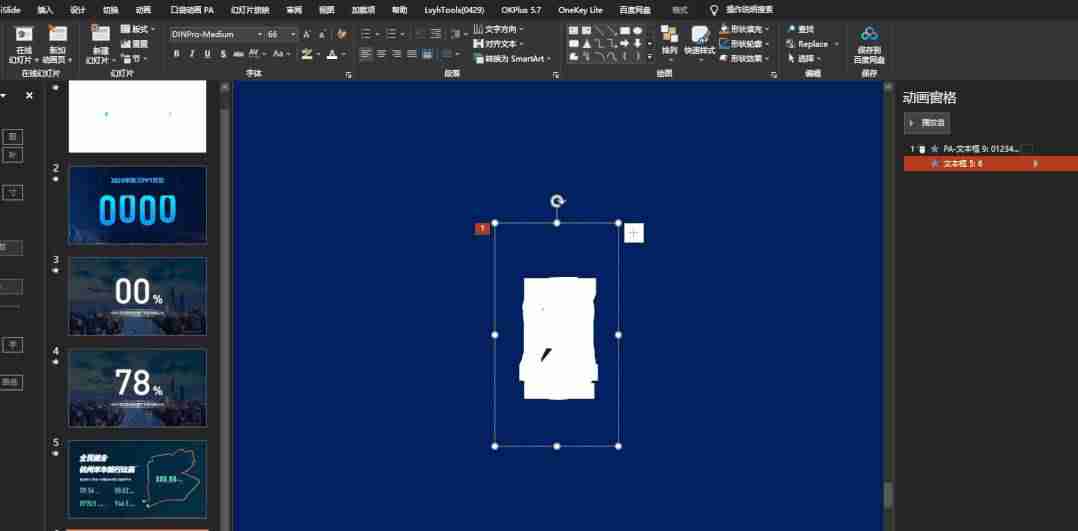The width and height of the screenshot is (1078, 531).
Task: Expand the Shape Fill dropdown
Action: coord(767,29)
